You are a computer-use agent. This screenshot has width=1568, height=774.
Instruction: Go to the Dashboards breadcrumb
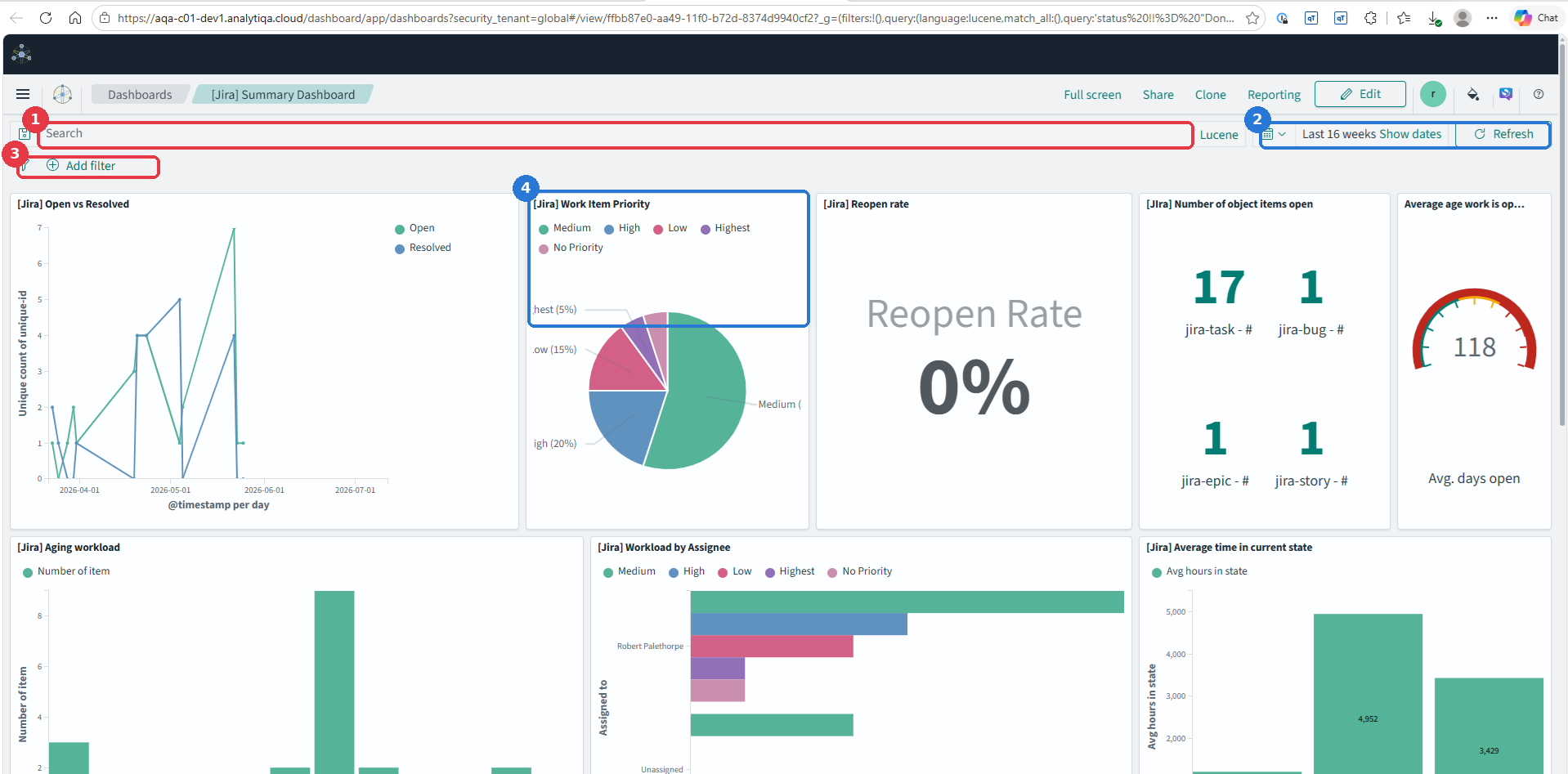140,95
